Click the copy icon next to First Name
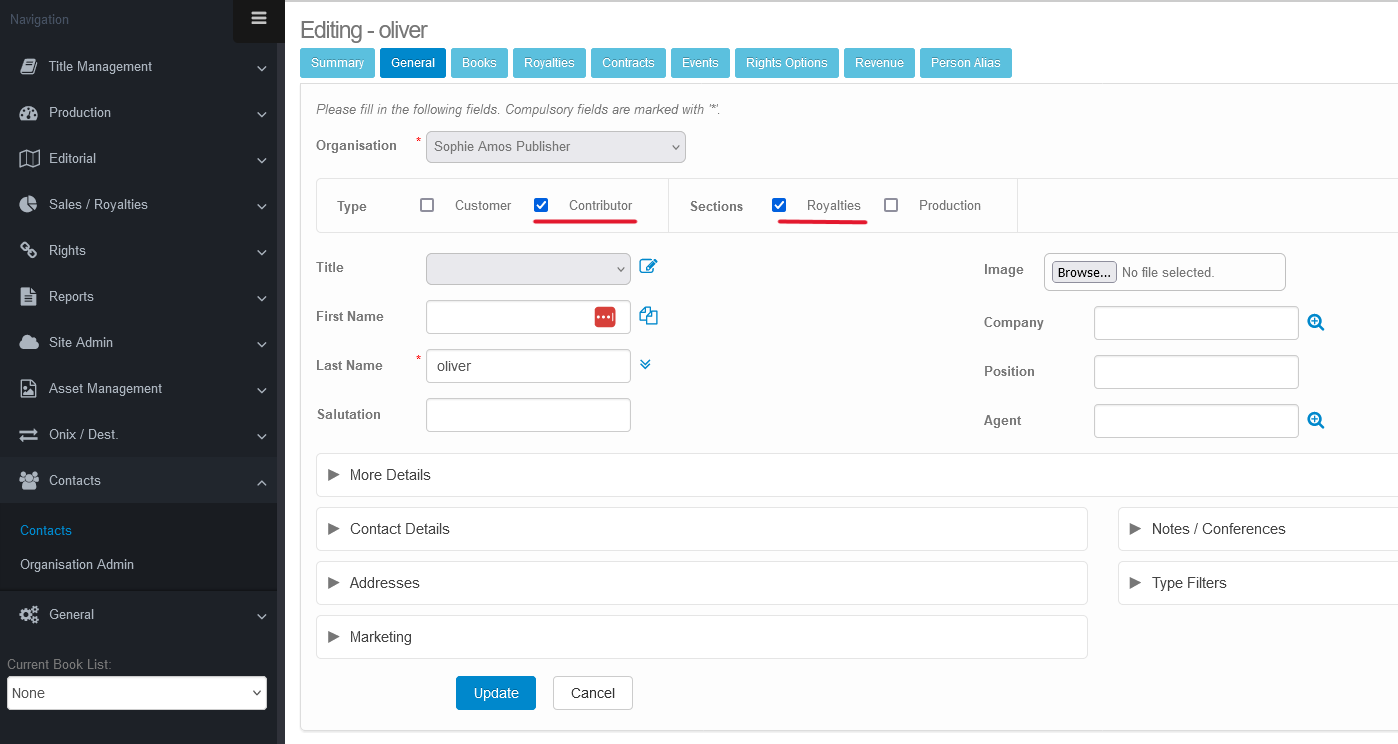 pos(648,316)
